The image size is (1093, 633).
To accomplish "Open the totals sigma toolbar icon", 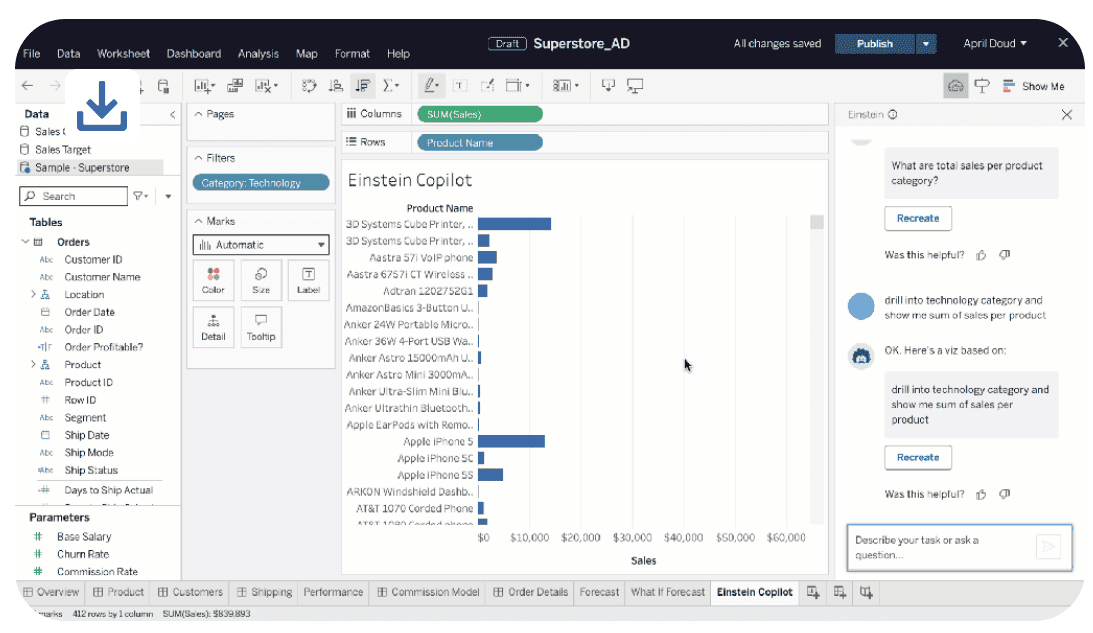I will [x=391, y=86].
